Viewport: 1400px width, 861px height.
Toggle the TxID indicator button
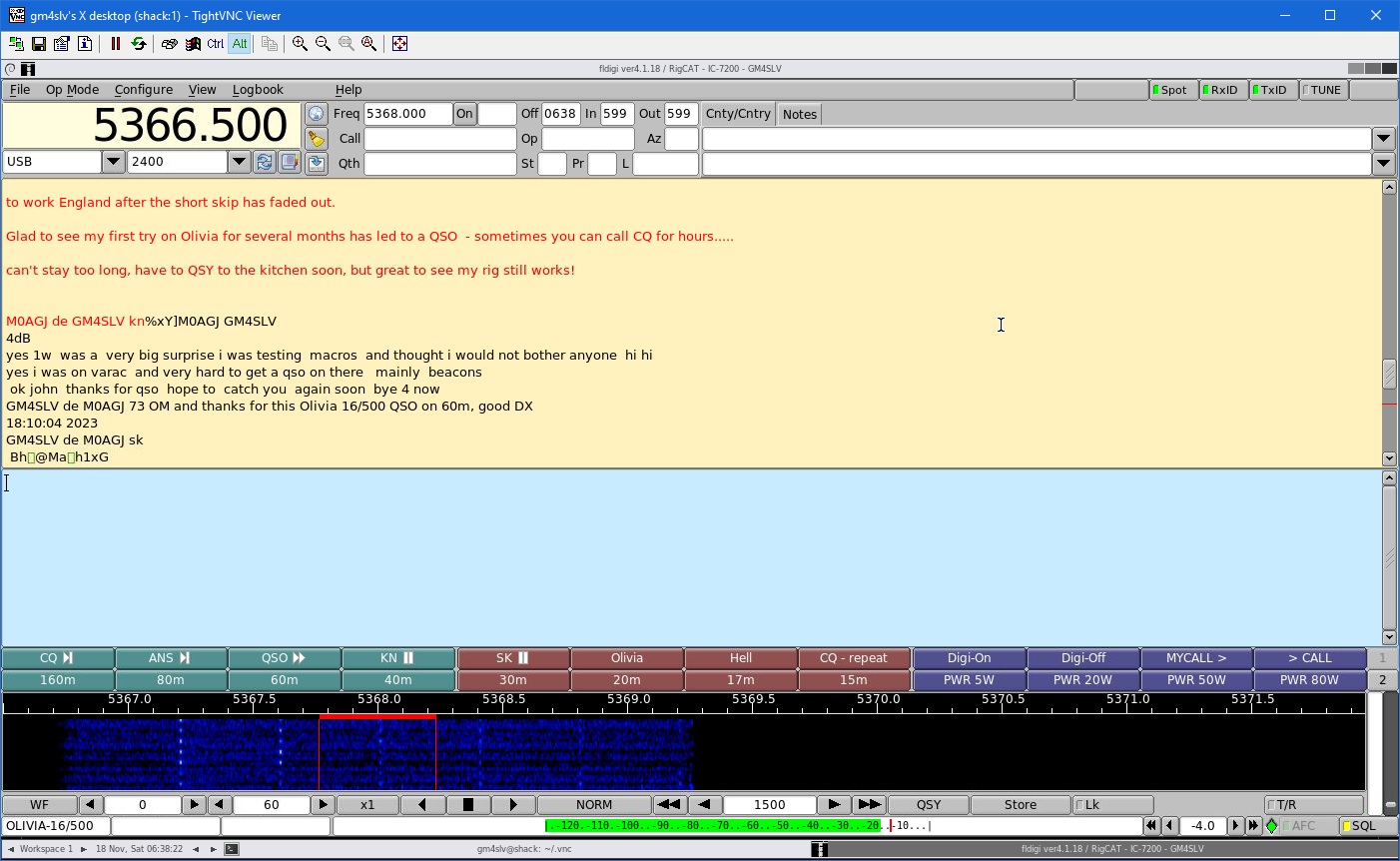point(1270,90)
